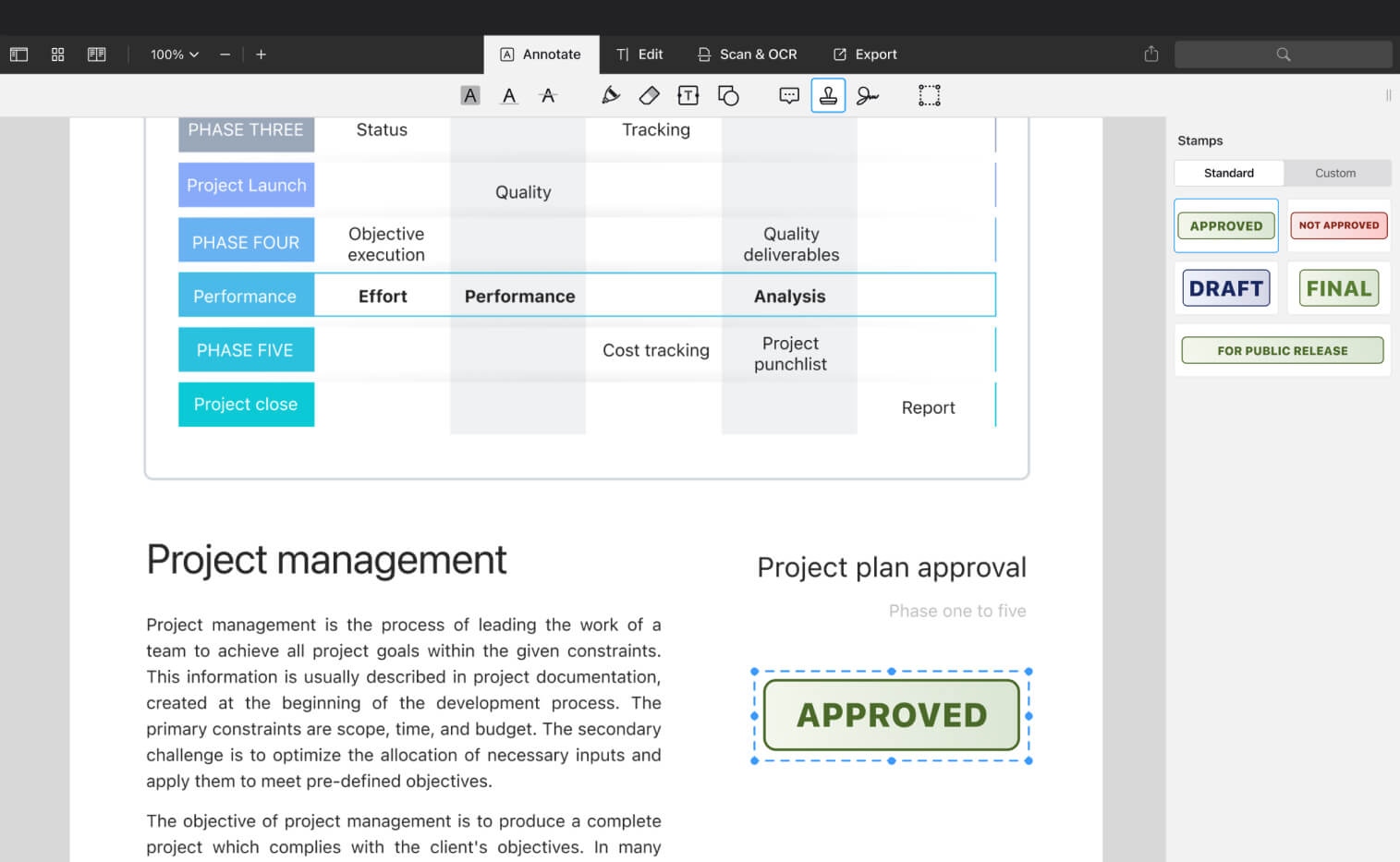
Task: Apply the NOT APPROVED stamp
Action: (1338, 225)
